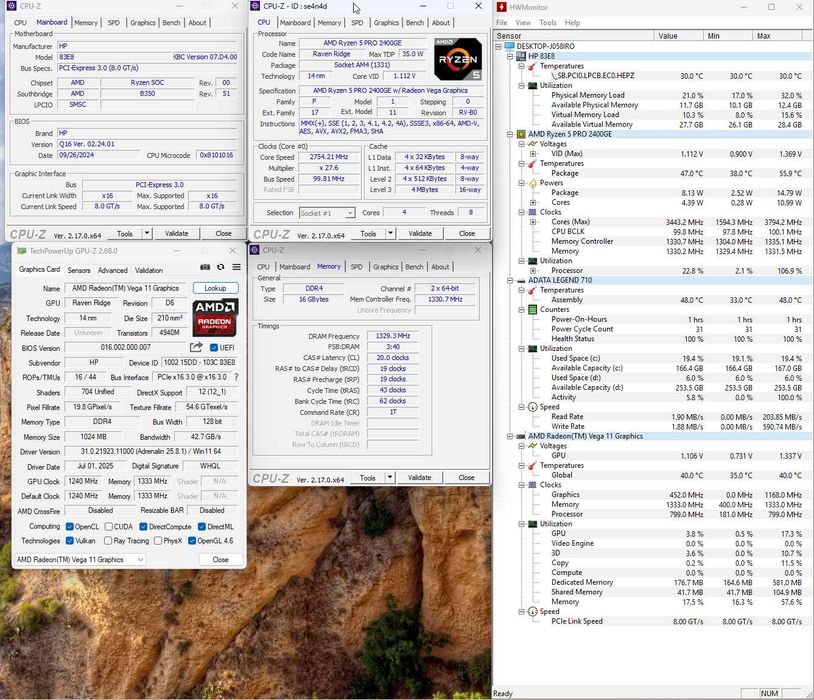
Task: Toggle the Ray Tracing checkbox
Action: [x=108, y=541]
